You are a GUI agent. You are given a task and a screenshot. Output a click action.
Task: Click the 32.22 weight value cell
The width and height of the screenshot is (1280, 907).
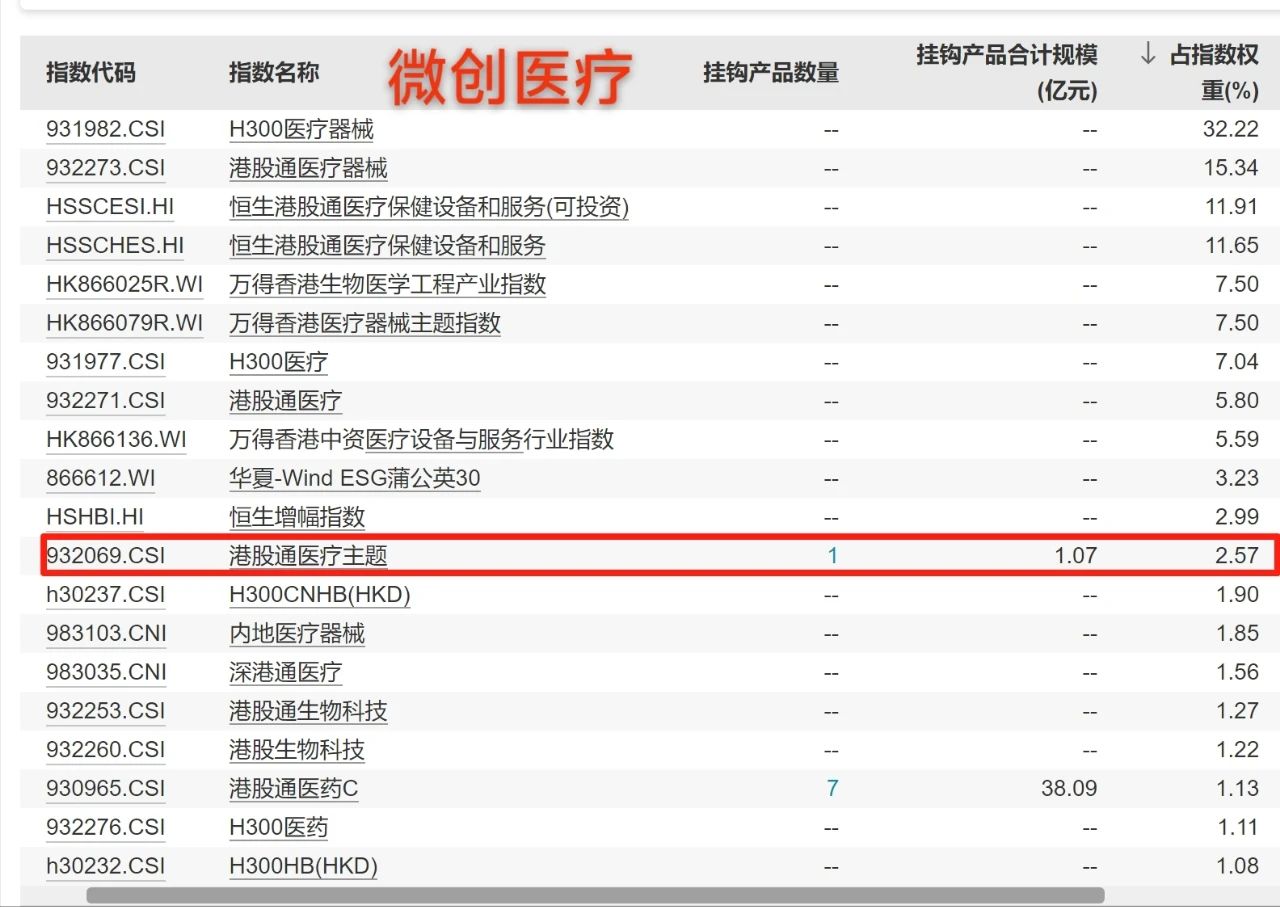[1231, 129]
